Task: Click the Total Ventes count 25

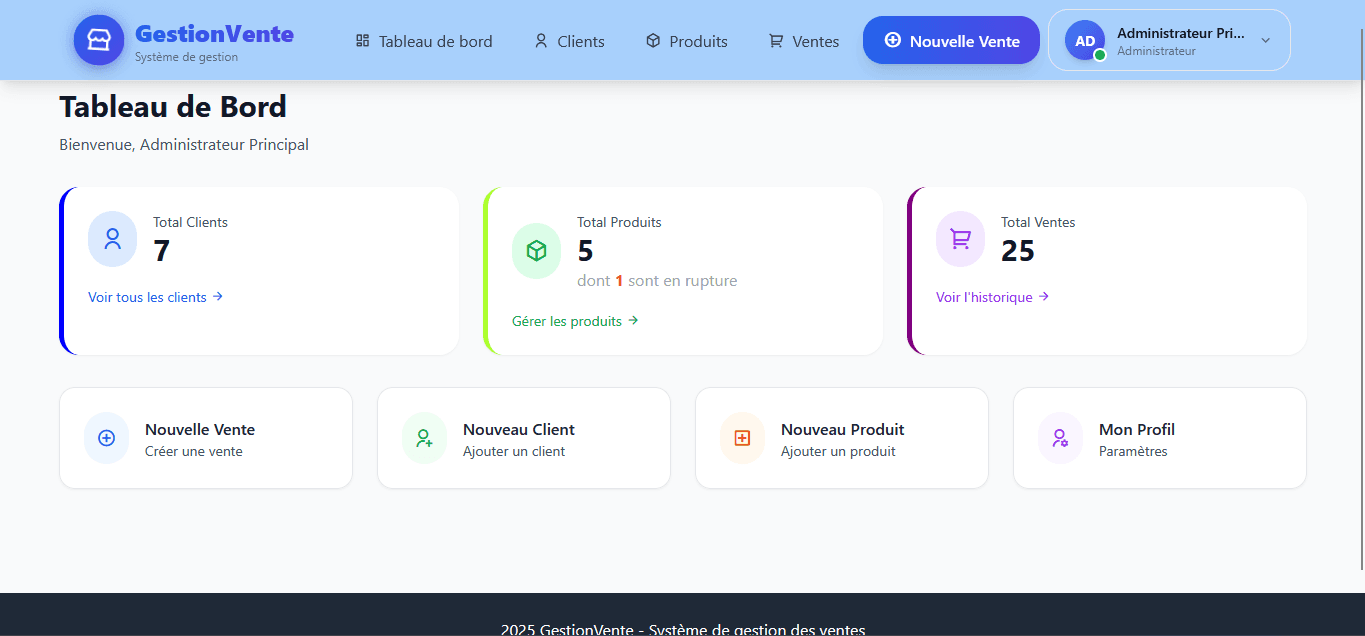Action: pos(1018,251)
